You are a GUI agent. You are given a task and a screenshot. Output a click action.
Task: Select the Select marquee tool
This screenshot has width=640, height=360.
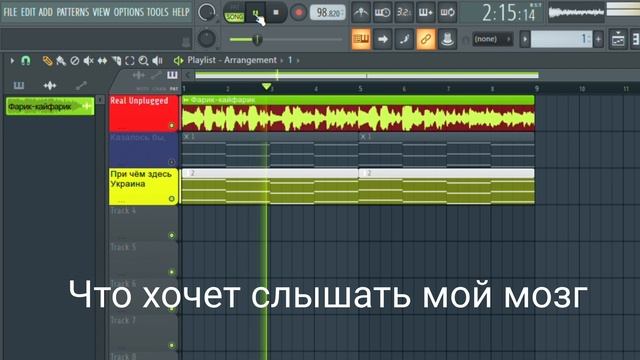pyautogui.click(x=130, y=61)
